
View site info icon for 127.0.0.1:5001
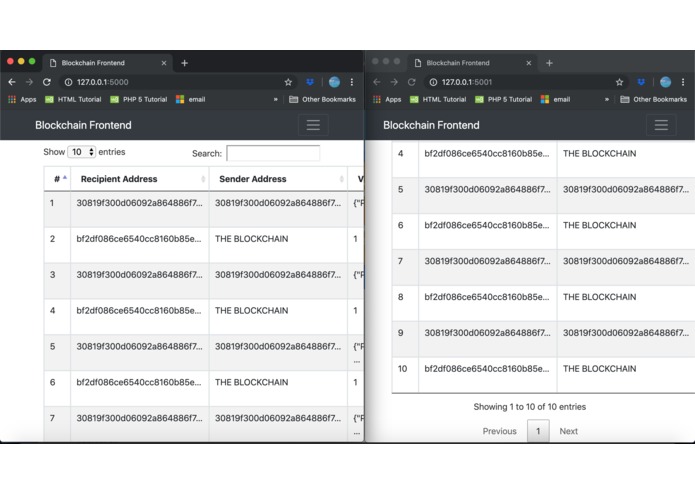433,82
